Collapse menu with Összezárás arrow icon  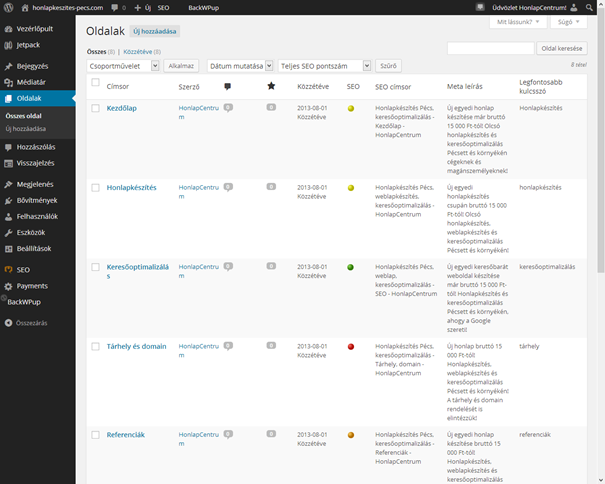coord(8,323)
